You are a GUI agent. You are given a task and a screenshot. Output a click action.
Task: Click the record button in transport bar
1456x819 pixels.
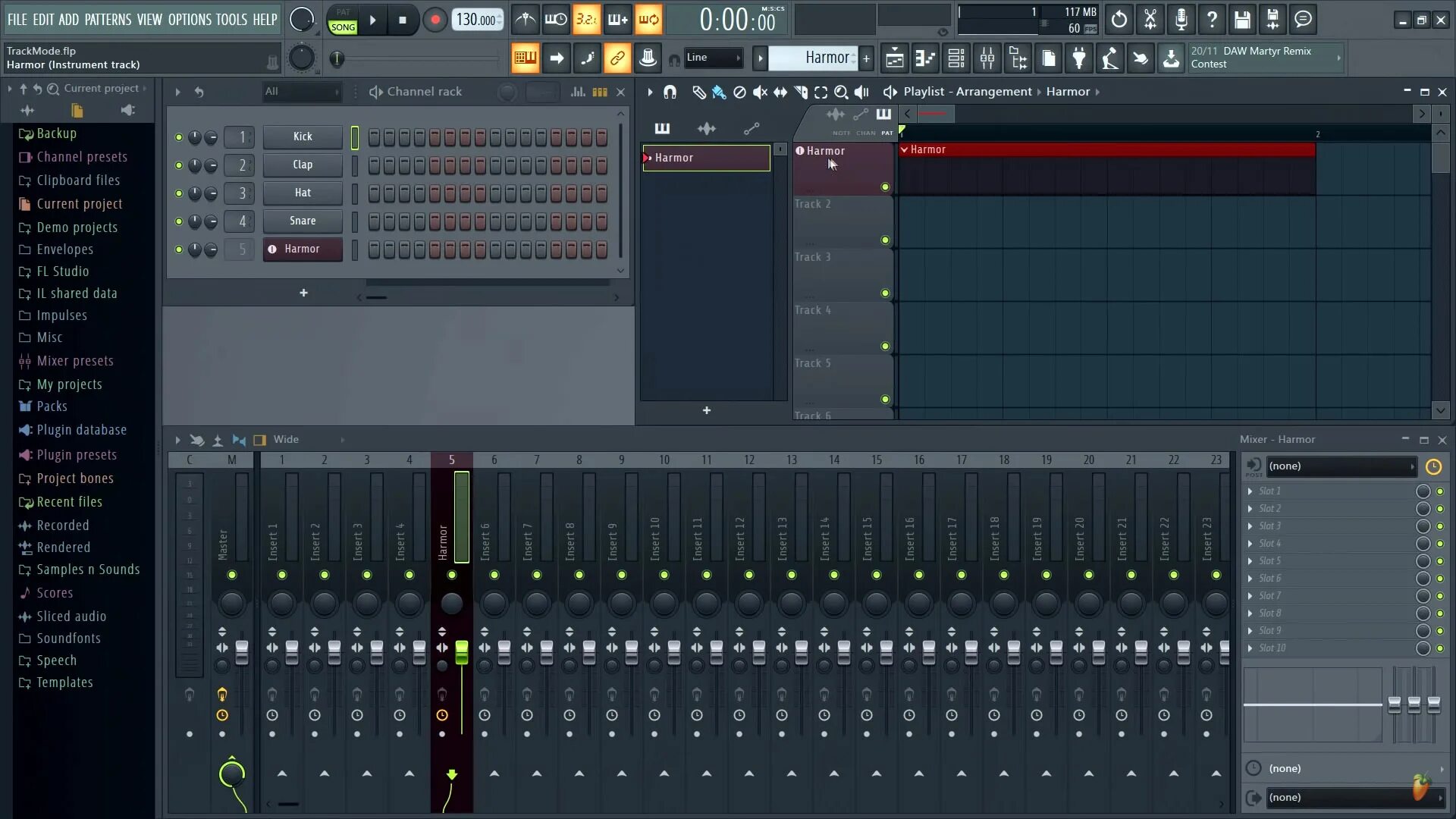(435, 20)
